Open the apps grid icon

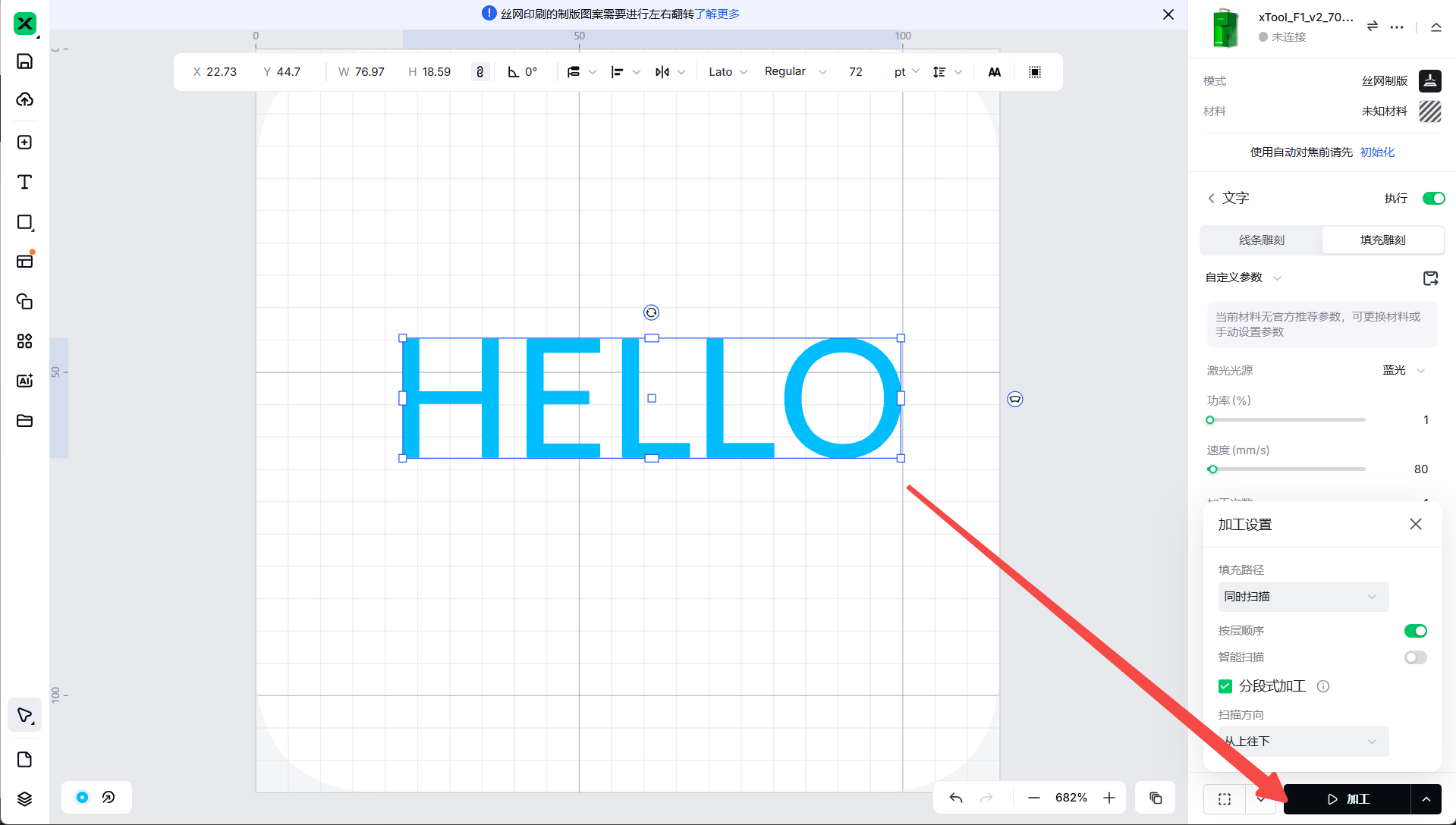[24, 341]
